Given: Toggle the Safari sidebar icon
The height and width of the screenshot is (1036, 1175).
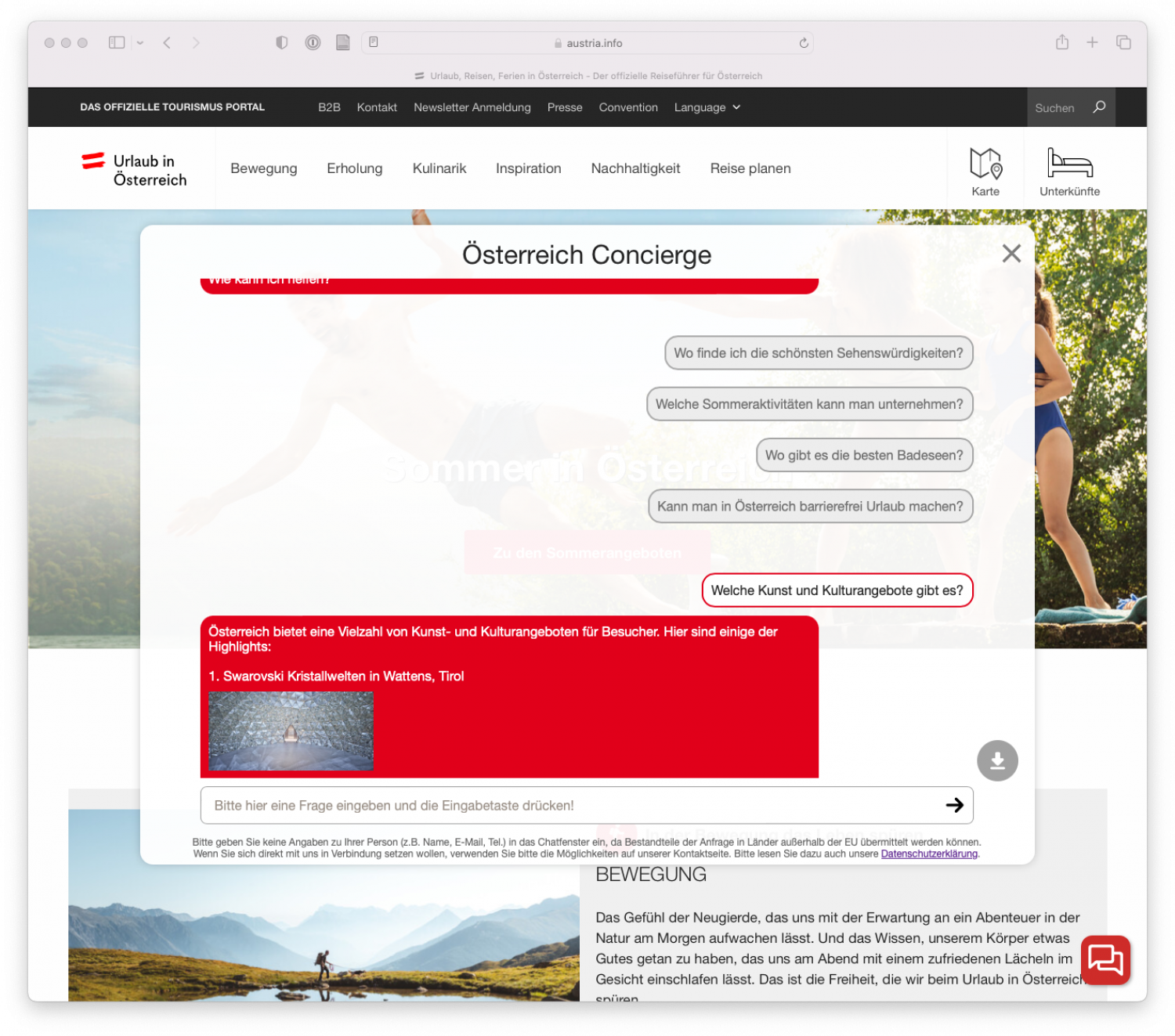Looking at the screenshot, I should pyautogui.click(x=117, y=42).
